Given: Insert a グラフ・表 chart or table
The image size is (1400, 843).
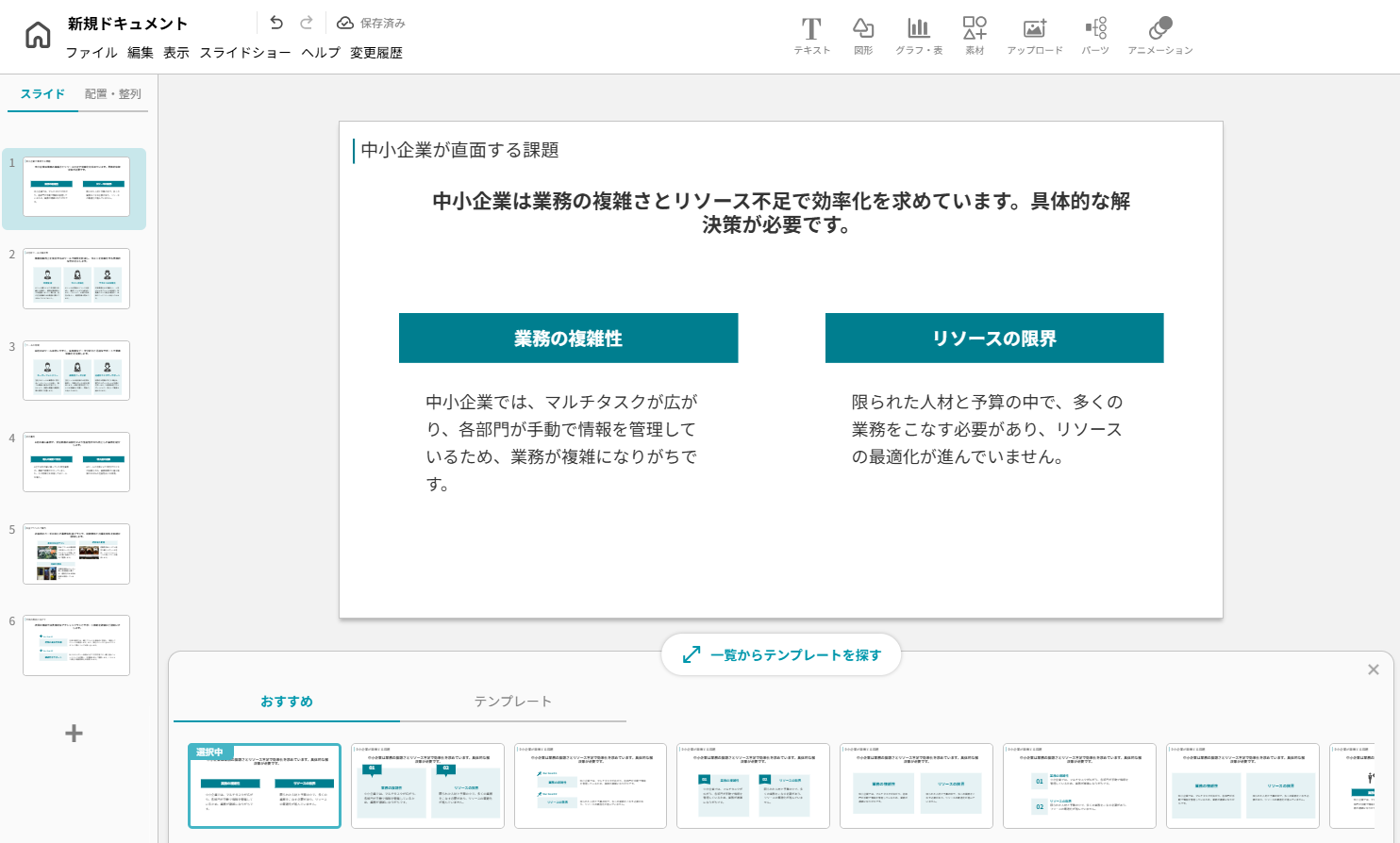Looking at the screenshot, I should (919, 36).
